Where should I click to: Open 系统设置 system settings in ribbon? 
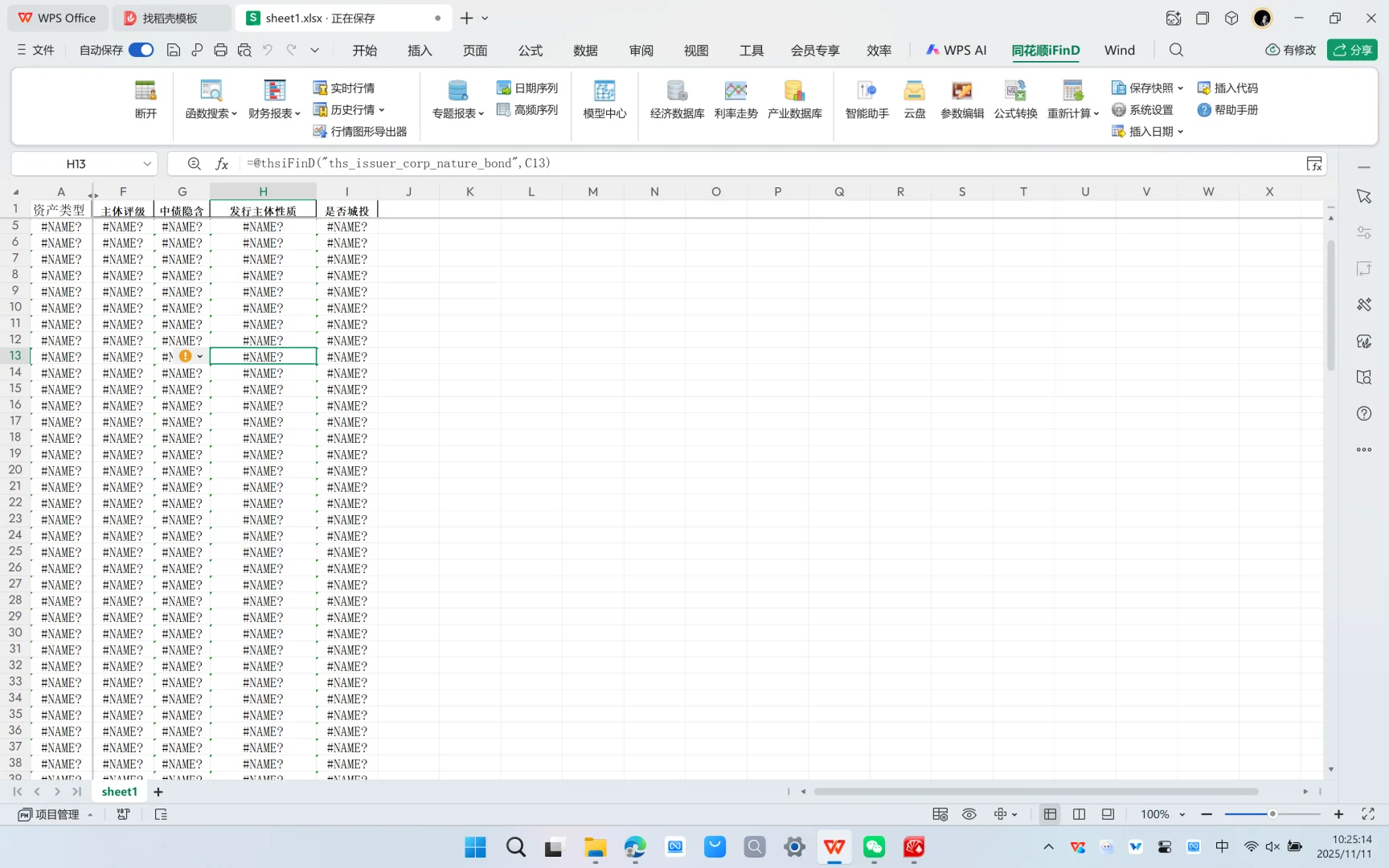pyautogui.click(x=1142, y=109)
